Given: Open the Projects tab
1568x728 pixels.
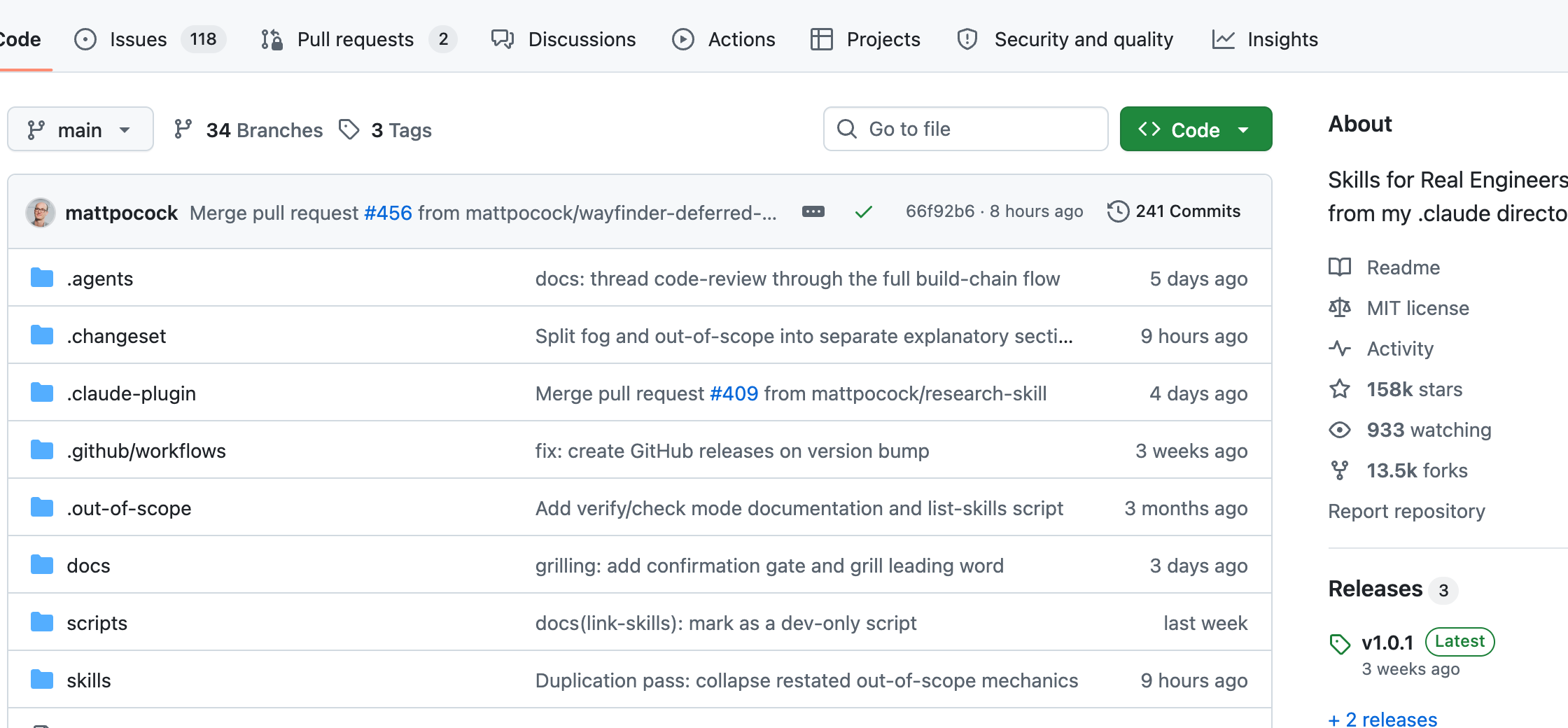Looking at the screenshot, I should click(x=865, y=39).
